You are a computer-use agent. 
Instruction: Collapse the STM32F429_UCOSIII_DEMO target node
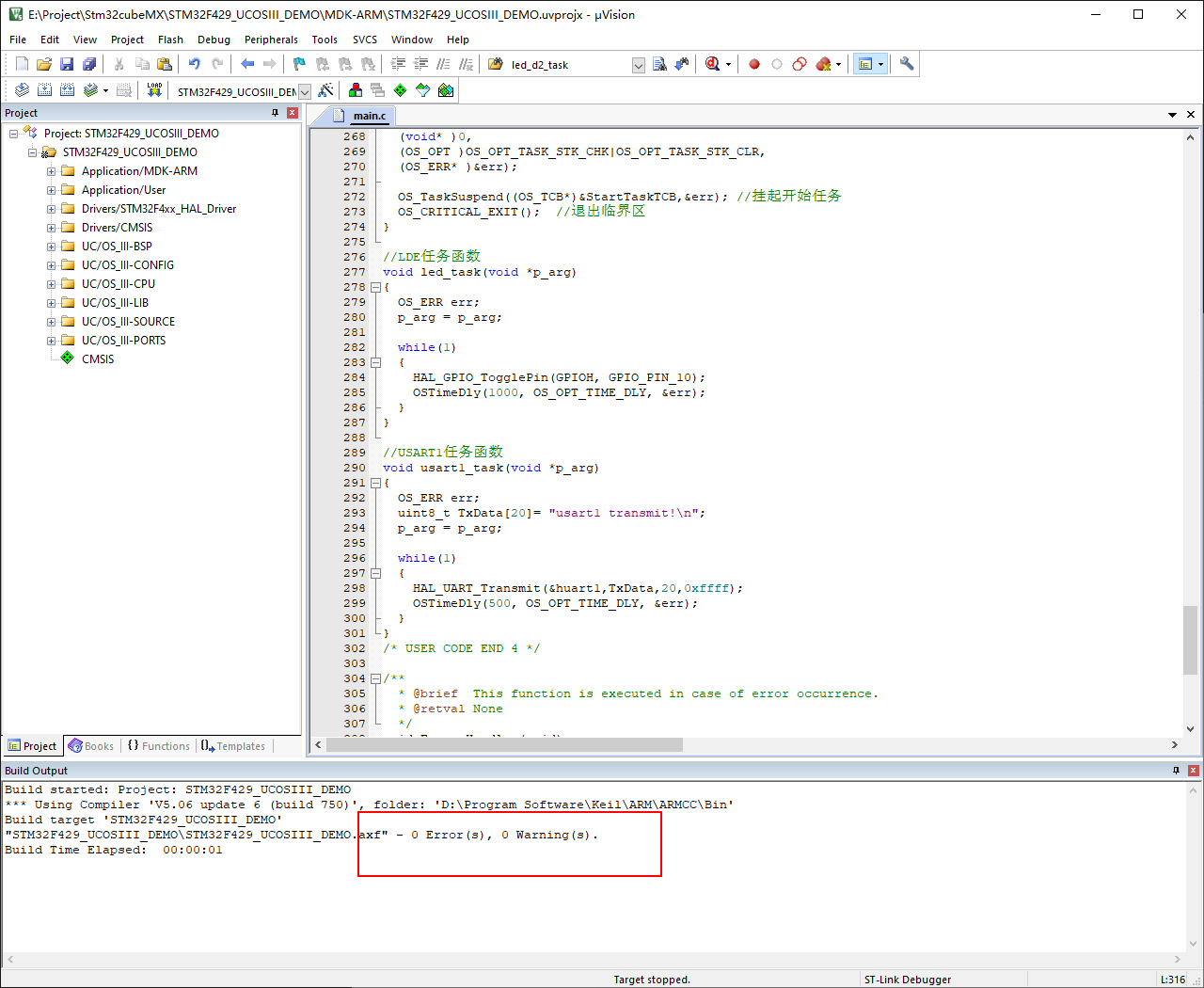click(x=33, y=152)
